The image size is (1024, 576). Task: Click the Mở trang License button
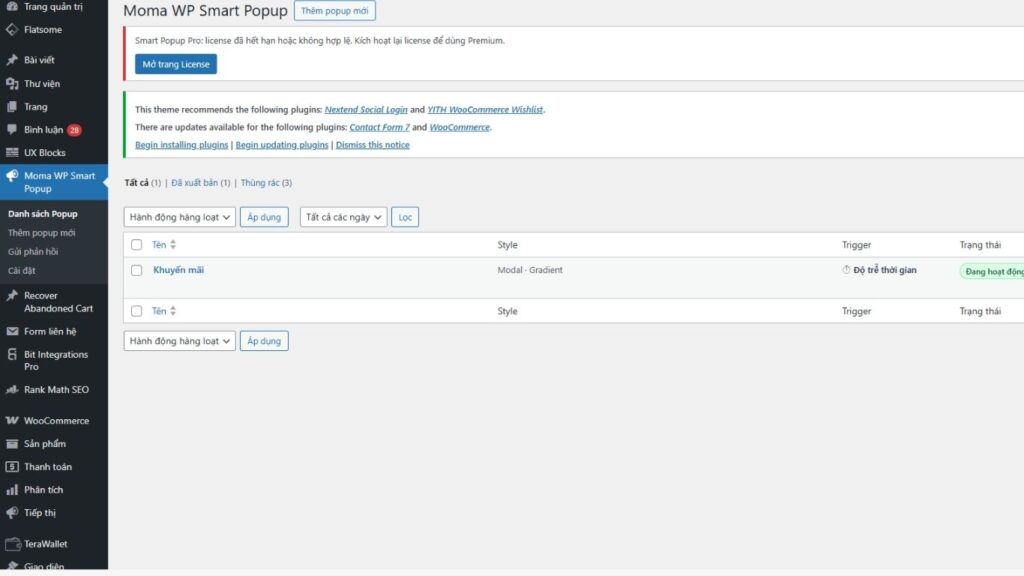click(176, 64)
